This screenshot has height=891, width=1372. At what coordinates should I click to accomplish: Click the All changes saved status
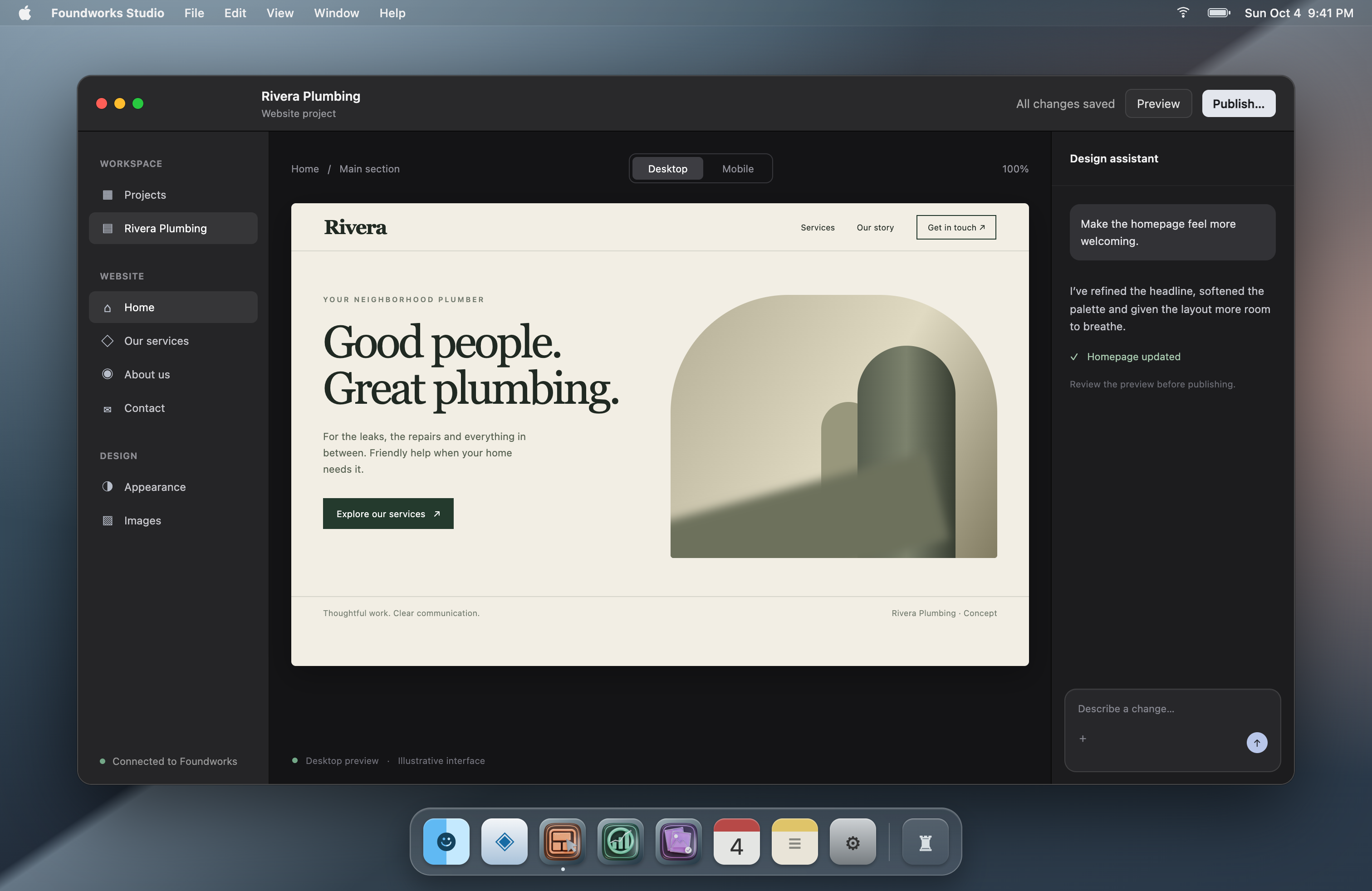point(1065,104)
